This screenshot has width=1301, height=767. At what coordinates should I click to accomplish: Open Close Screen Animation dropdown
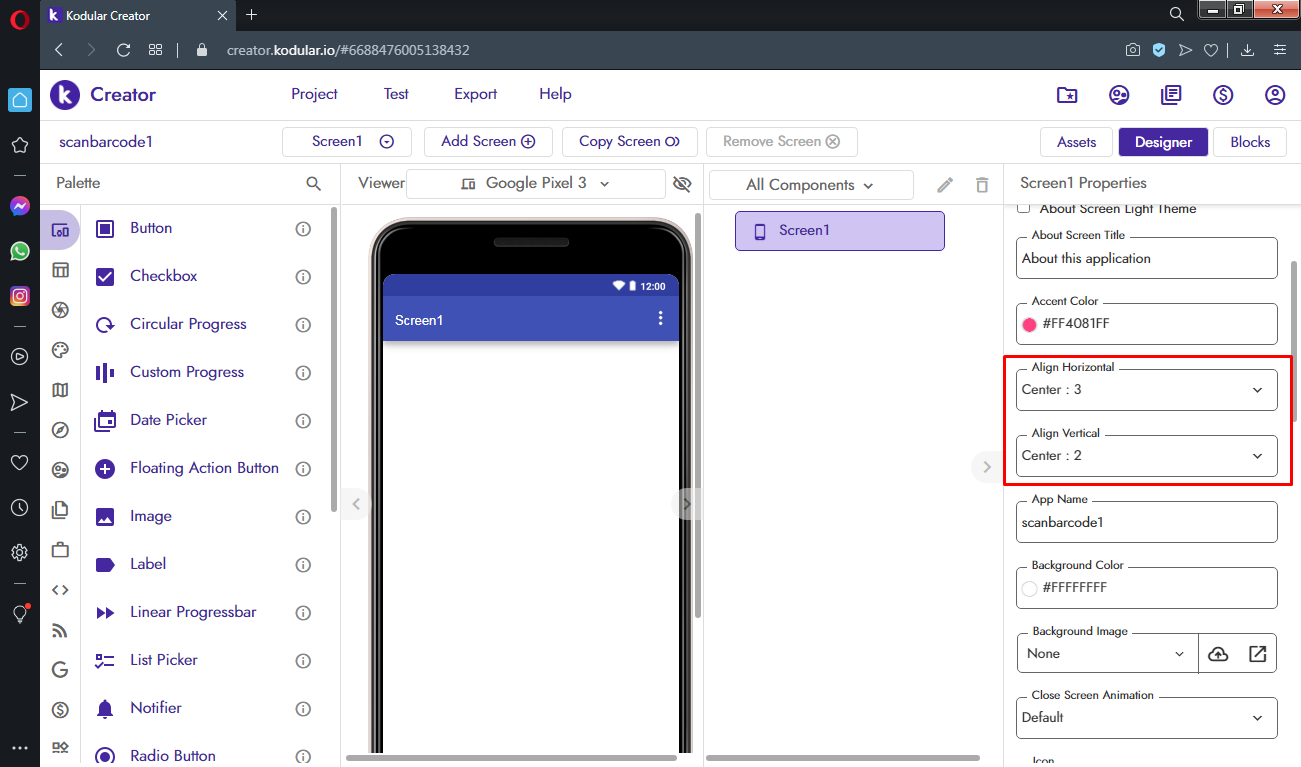1147,718
